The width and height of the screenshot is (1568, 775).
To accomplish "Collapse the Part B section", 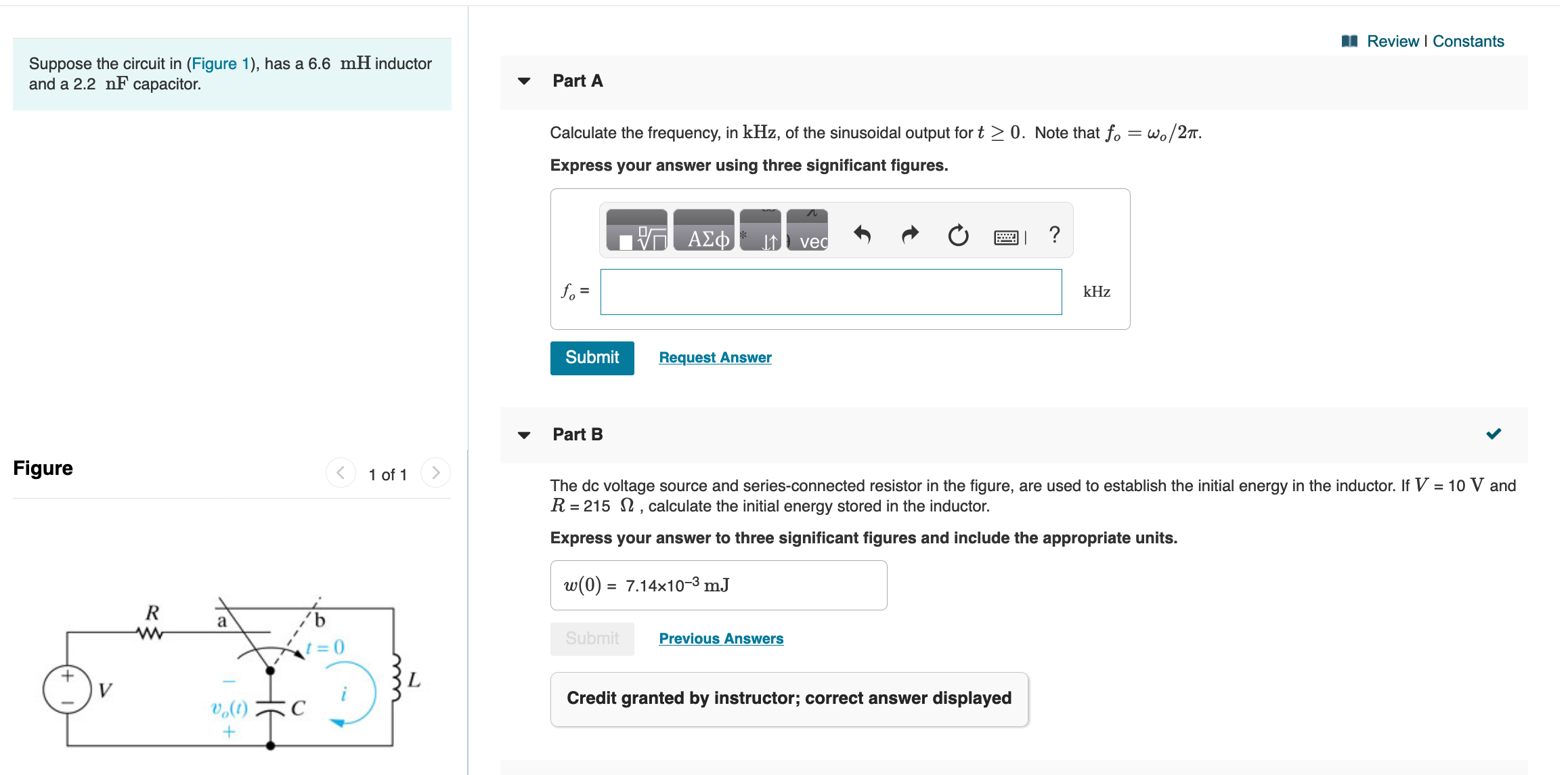I will (524, 435).
